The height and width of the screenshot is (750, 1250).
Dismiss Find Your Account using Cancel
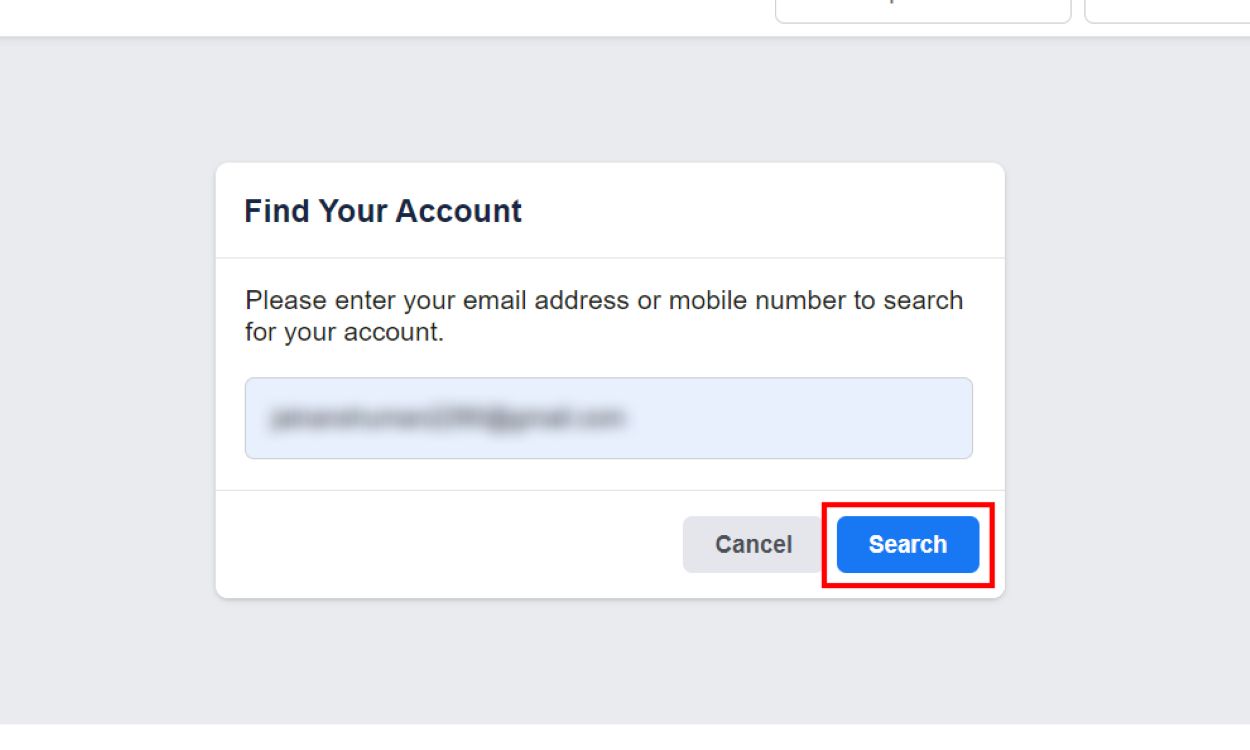coord(752,544)
